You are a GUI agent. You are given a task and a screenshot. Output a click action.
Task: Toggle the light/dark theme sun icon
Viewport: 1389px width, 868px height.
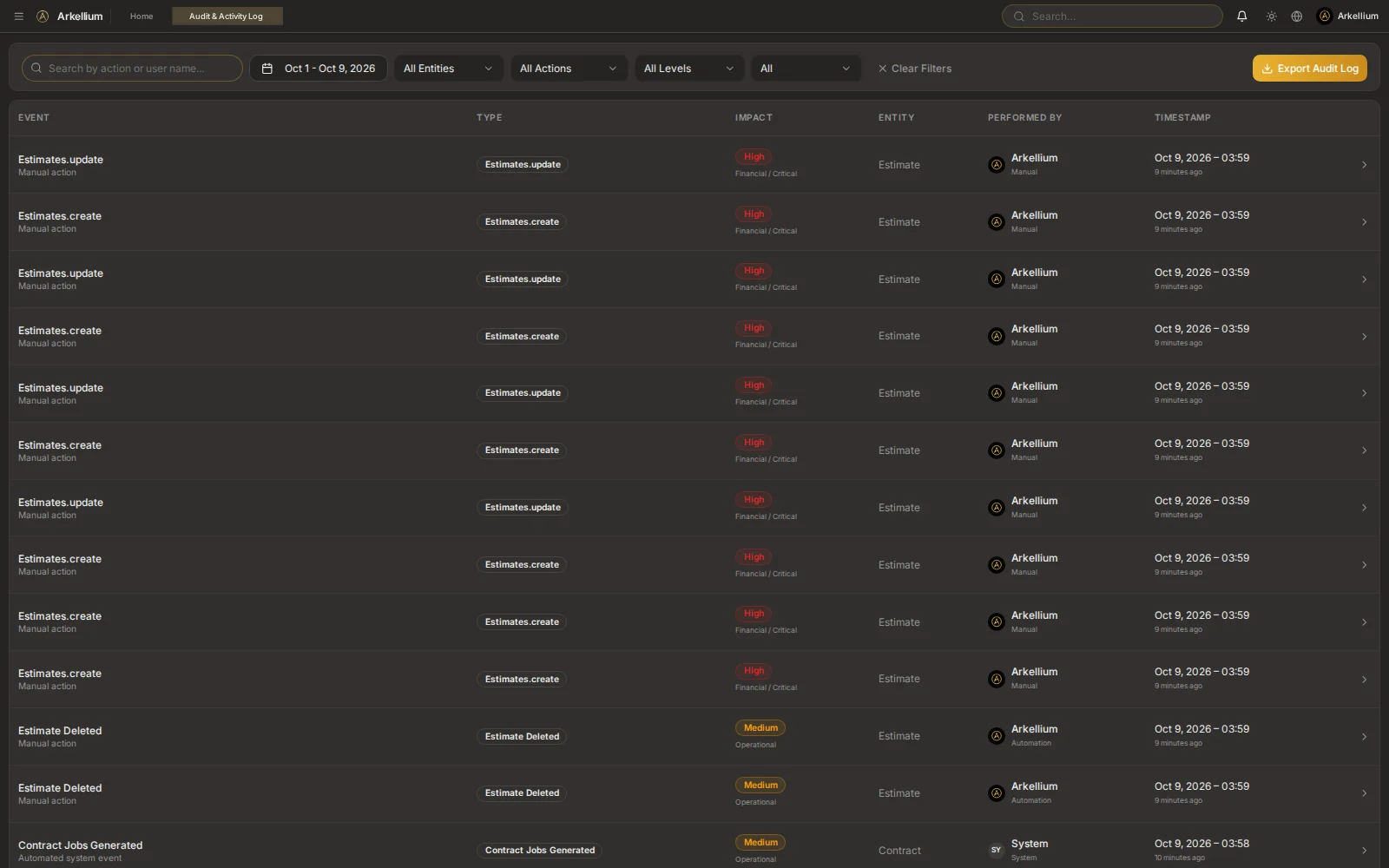click(x=1271, y=16)
